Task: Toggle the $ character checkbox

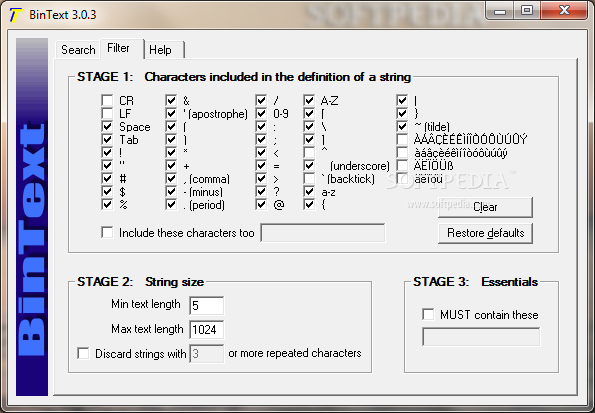Action: (107, 191)
